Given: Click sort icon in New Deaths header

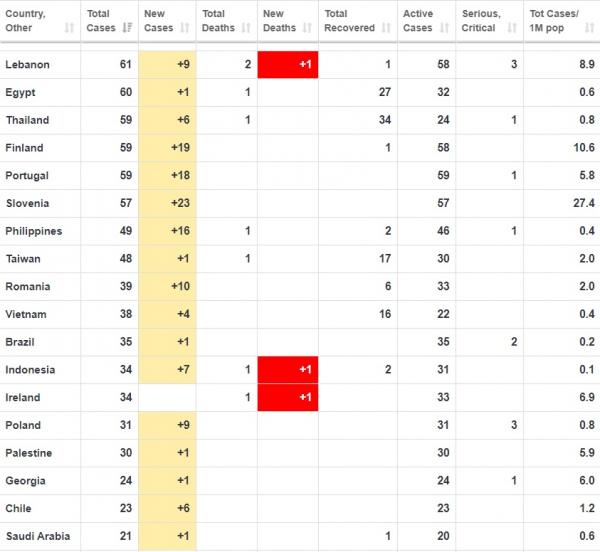Looking at the screenshot, I should 308,28.
